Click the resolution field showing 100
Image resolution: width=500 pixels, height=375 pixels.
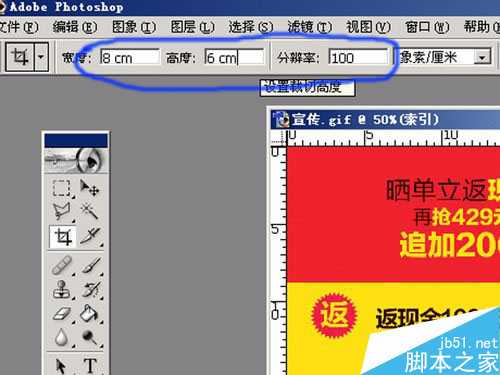pos(358,57)
